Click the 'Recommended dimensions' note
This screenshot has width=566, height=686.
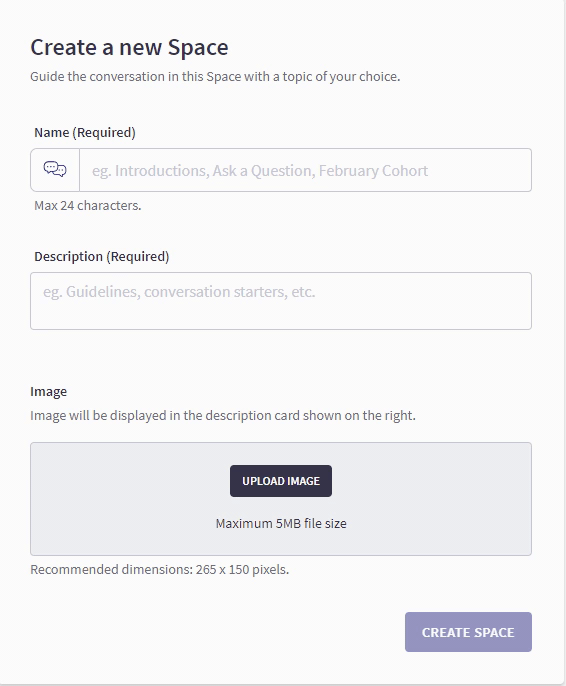click(x=160, y=570)
